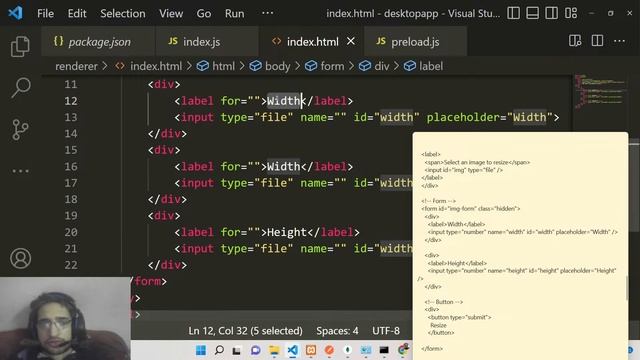This screenshot has width=640, height=360.
Task: Open the File menu
Action: 45,13
